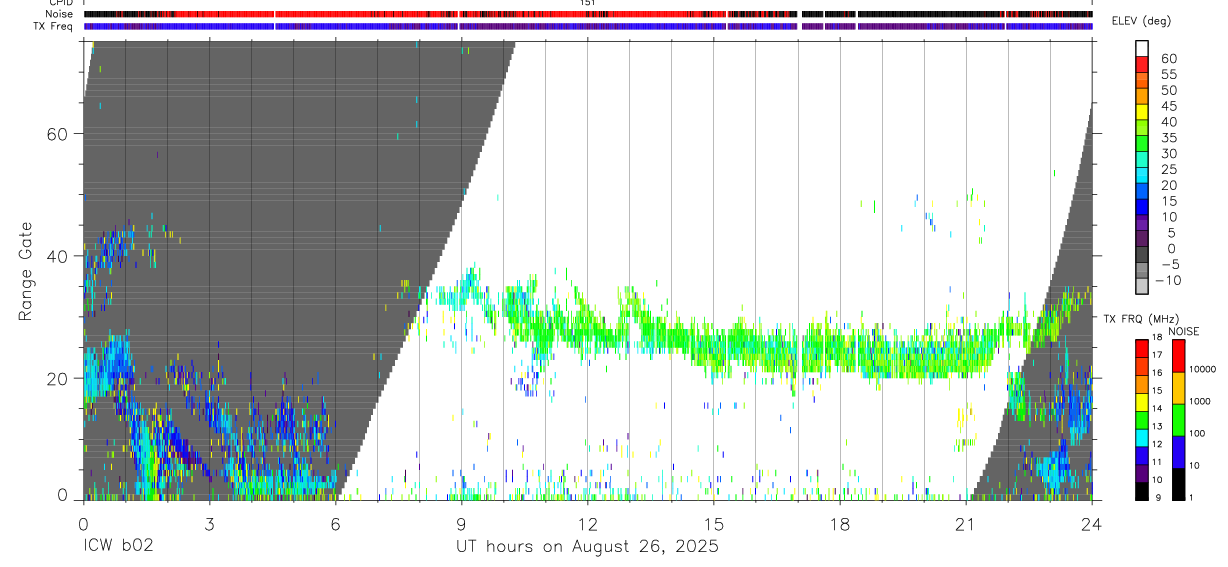Click the '-10' label on ELEV color bar
1228x567 pixels.
pos(1167,281)
